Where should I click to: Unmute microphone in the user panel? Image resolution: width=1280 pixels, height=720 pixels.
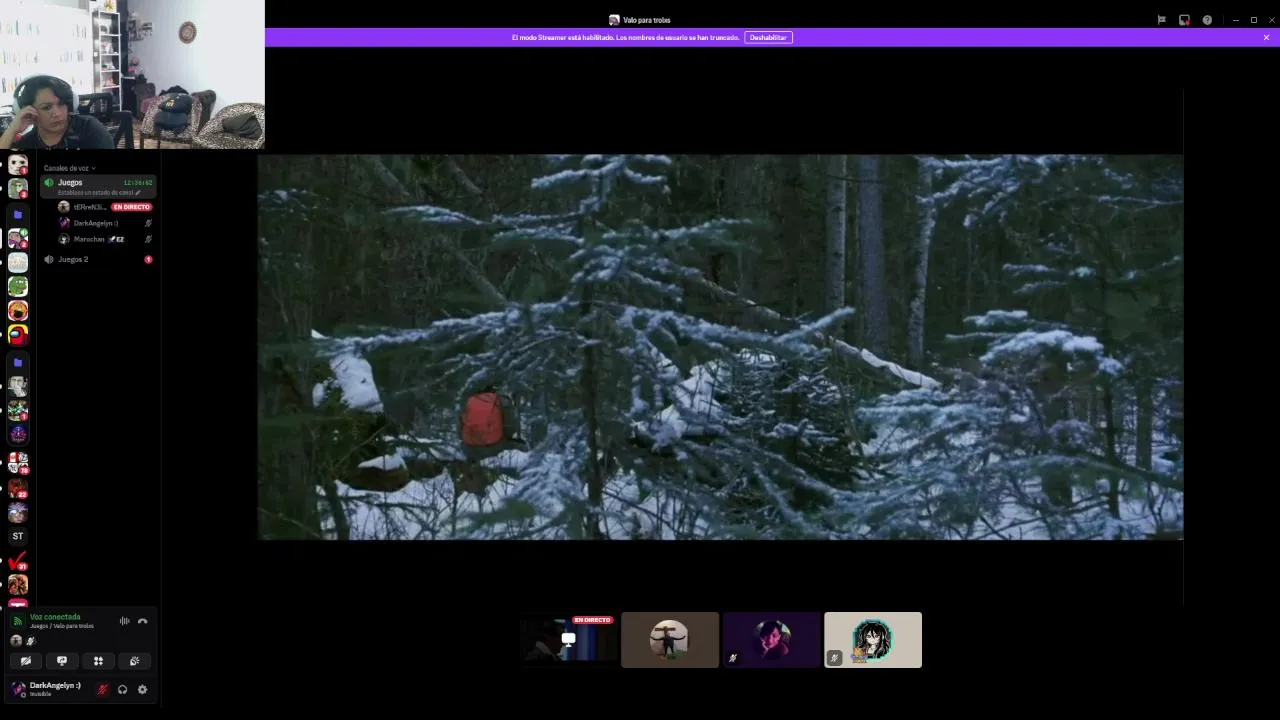102,689
